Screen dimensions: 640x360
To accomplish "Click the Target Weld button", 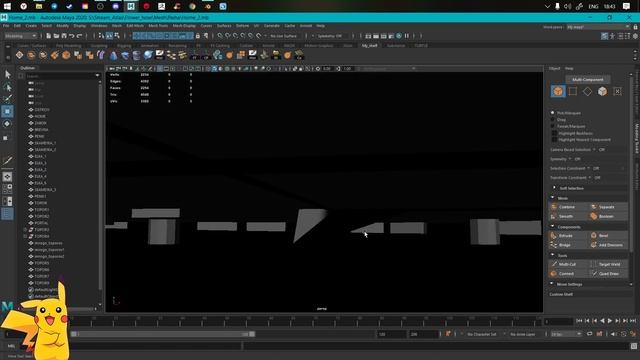I will coord(608,264).
